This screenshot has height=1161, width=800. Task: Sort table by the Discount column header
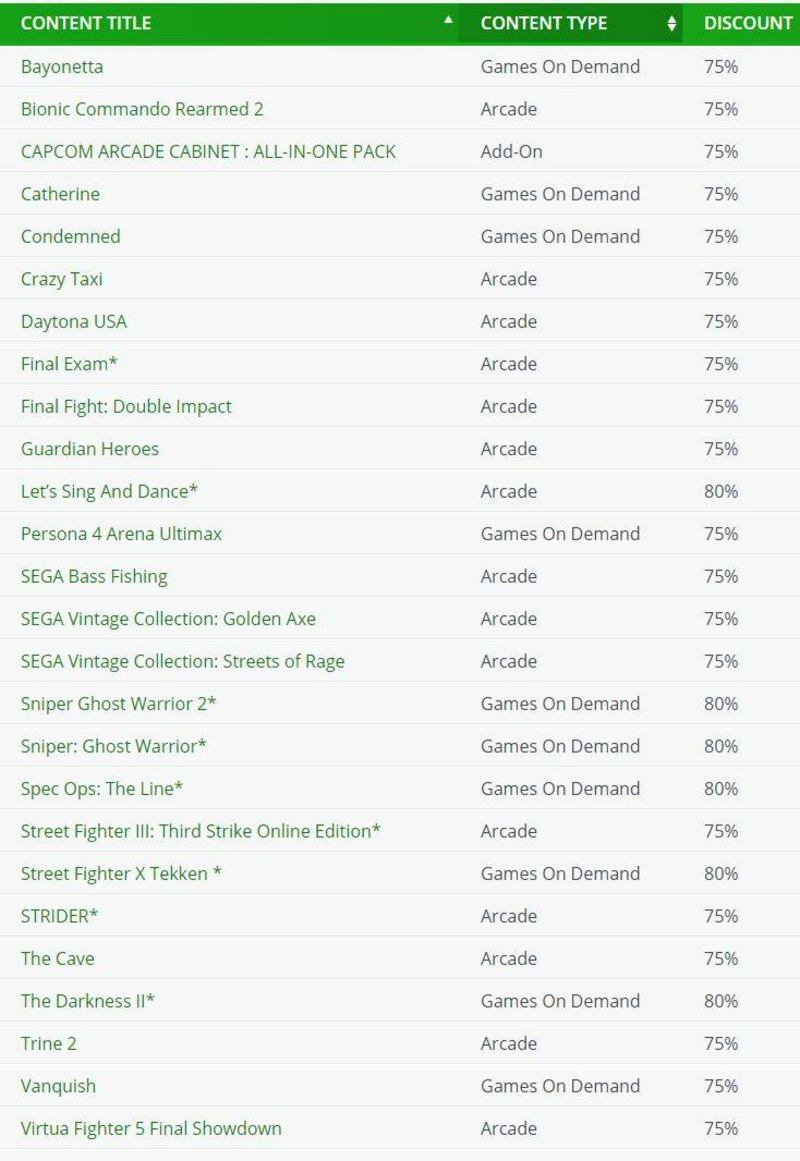click(747, 23)
